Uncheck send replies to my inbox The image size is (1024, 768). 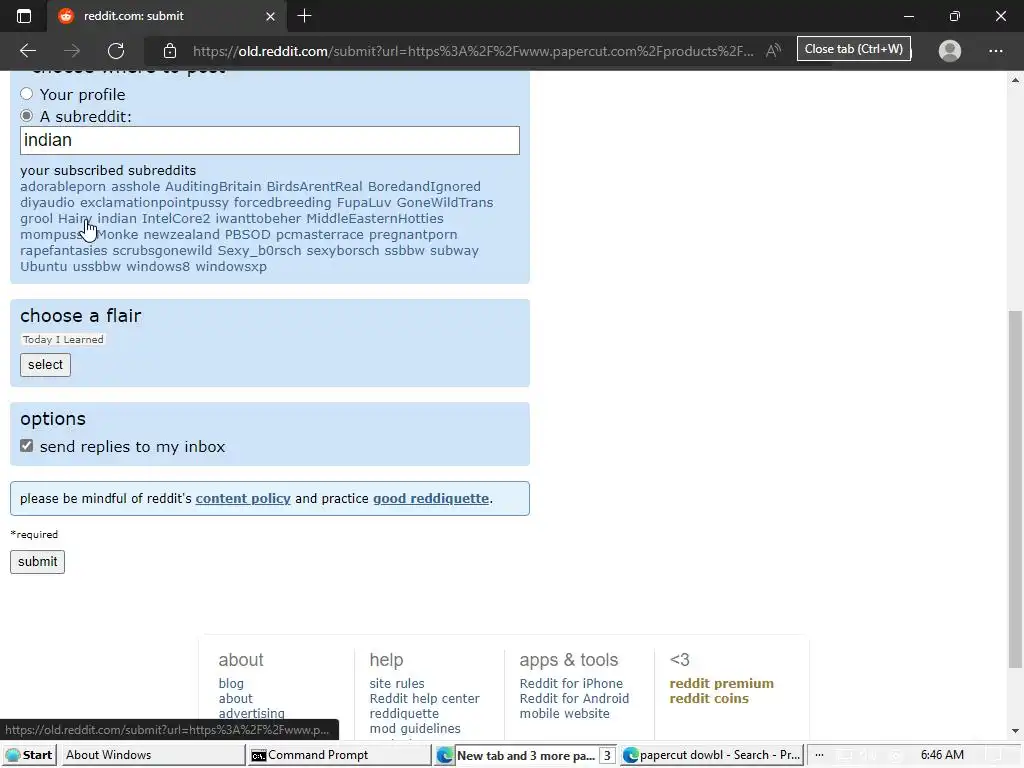click(26, 446)
